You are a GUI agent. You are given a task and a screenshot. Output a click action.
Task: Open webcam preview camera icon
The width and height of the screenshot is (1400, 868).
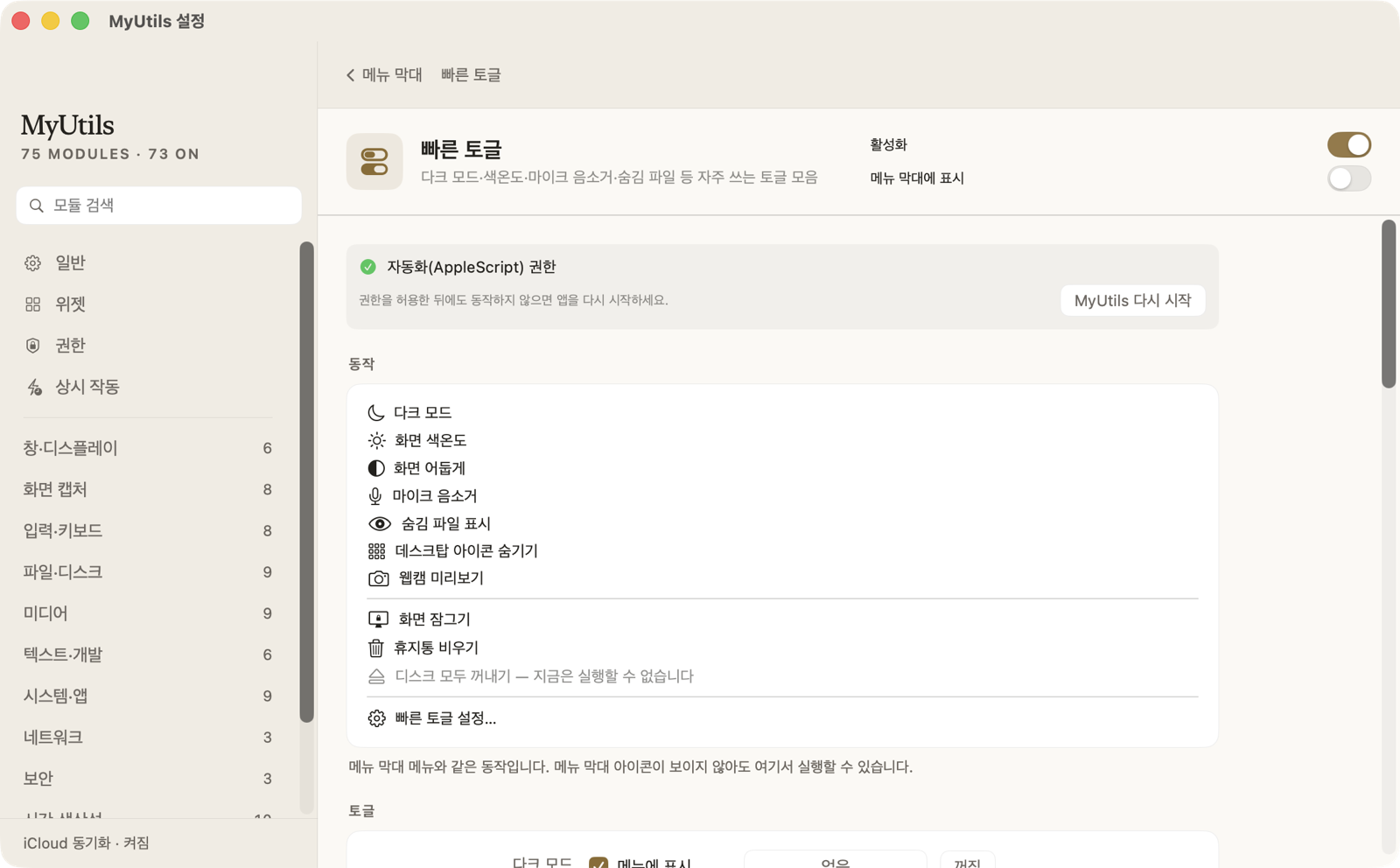(x=378, y=578)
